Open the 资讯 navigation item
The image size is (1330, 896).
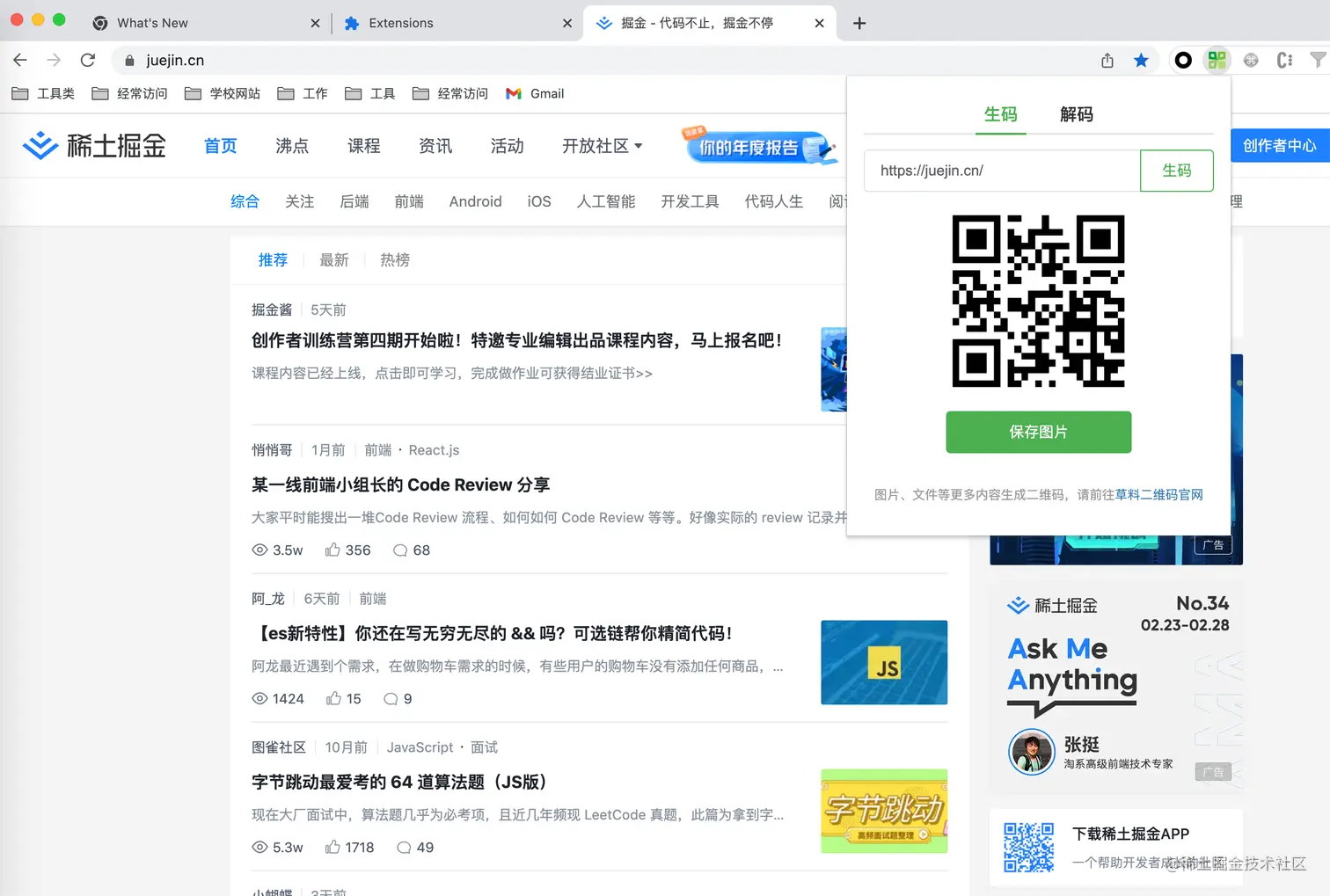point(435,146)
